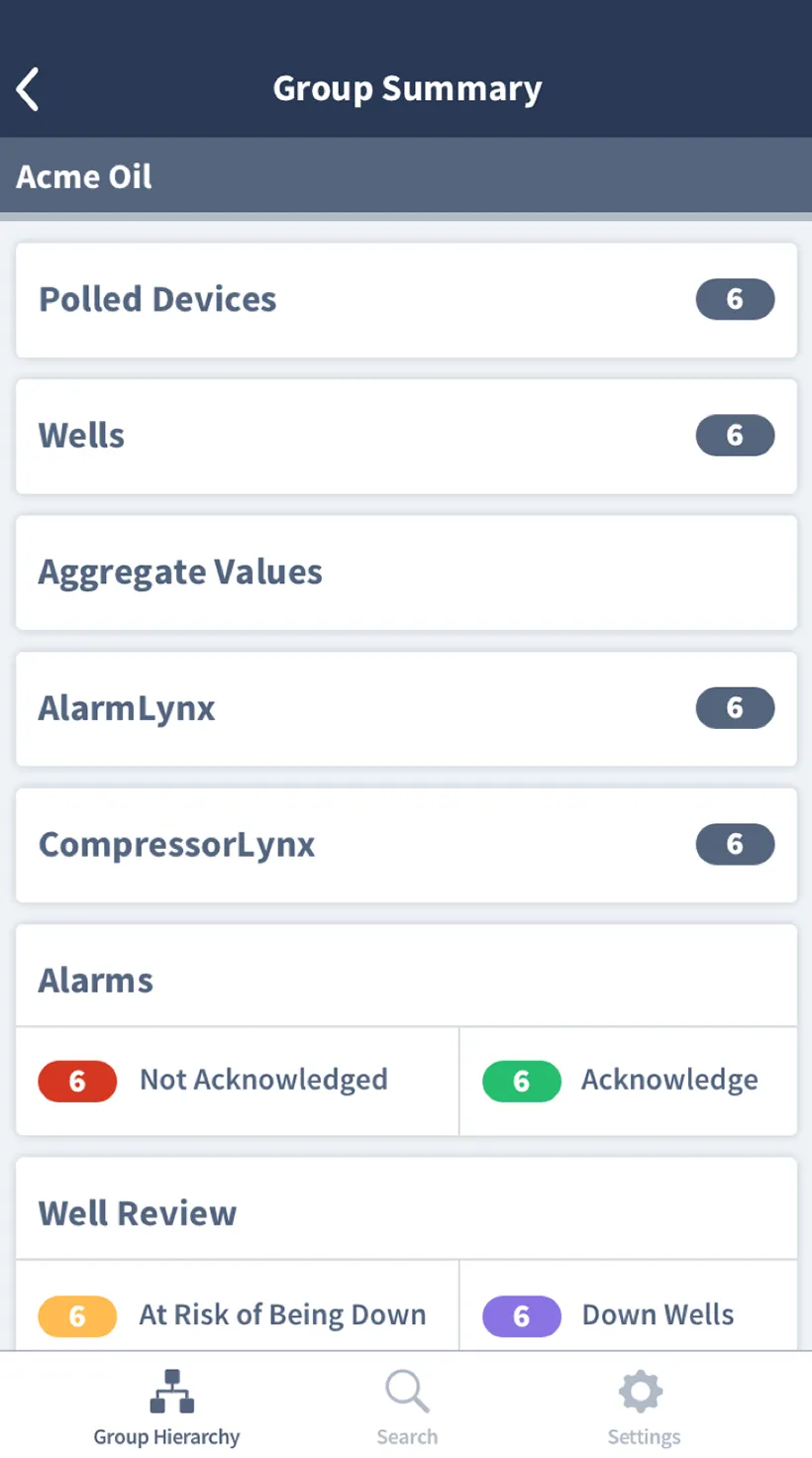Tap the Wells count badge

click(x=735, y=435)
